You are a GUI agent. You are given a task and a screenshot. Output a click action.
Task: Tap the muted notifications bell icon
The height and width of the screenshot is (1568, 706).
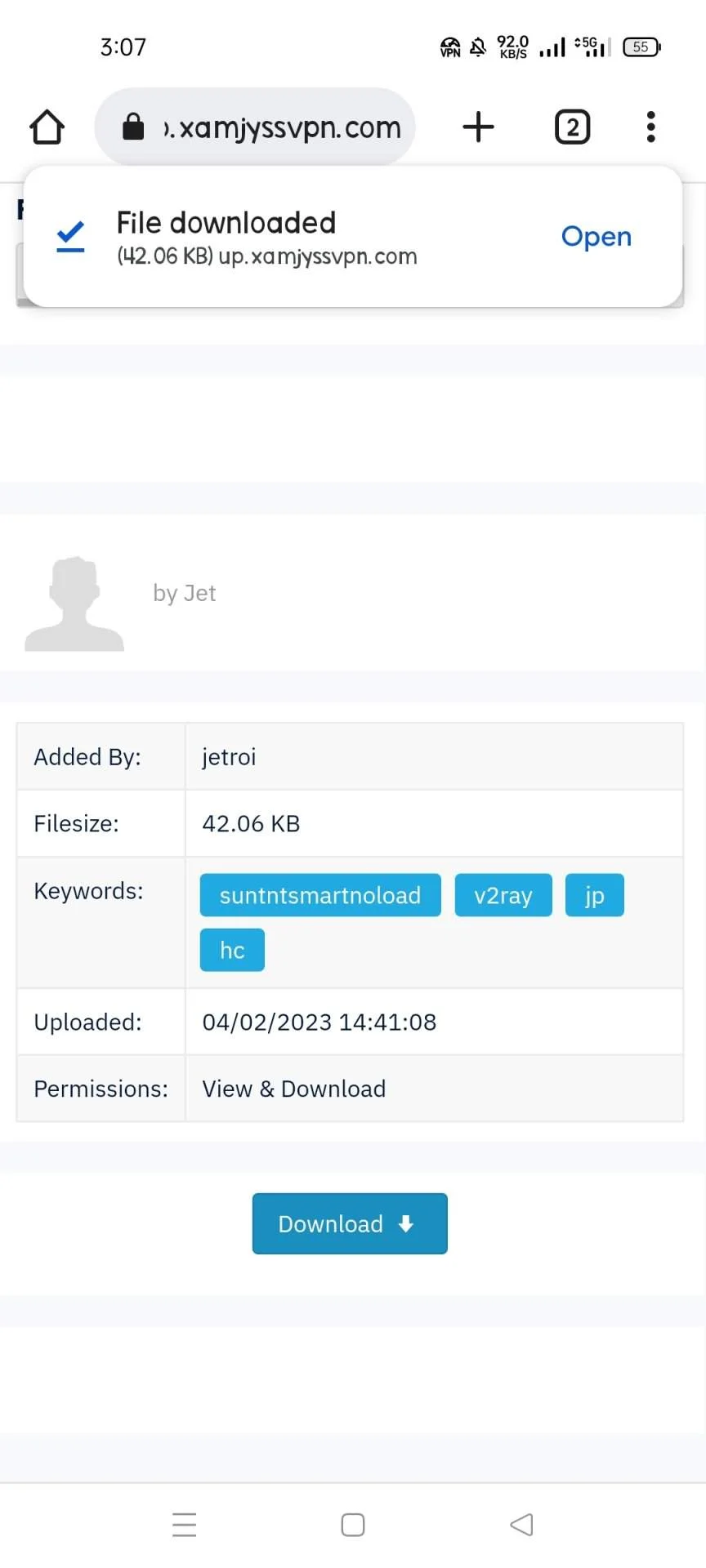coord(478,47)
